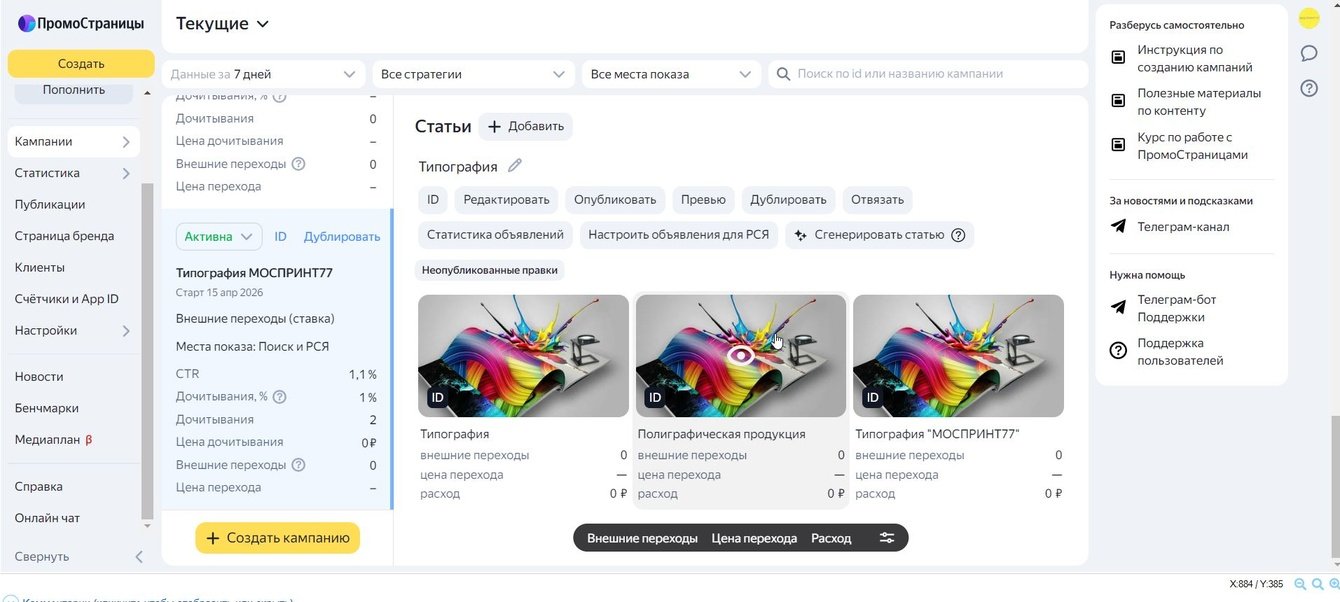Click the Курс по работе document icon
The width and height of the screenshot is (1340, 602).
[x=1118, y=145]
